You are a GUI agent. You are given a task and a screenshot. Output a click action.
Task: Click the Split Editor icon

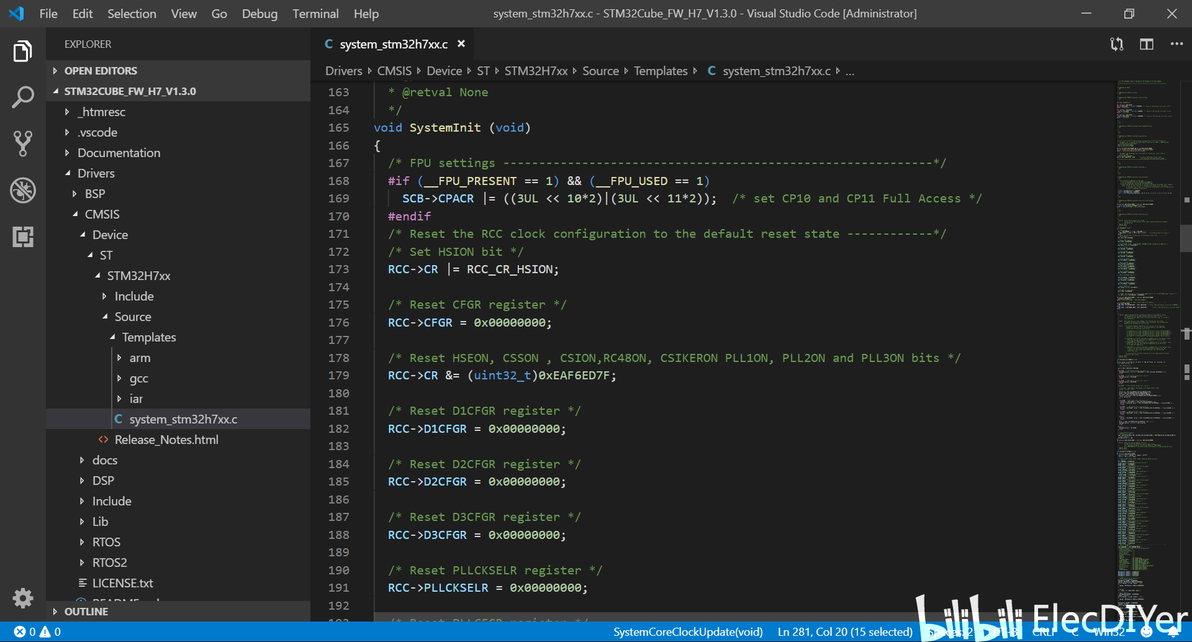(1146, 44)
